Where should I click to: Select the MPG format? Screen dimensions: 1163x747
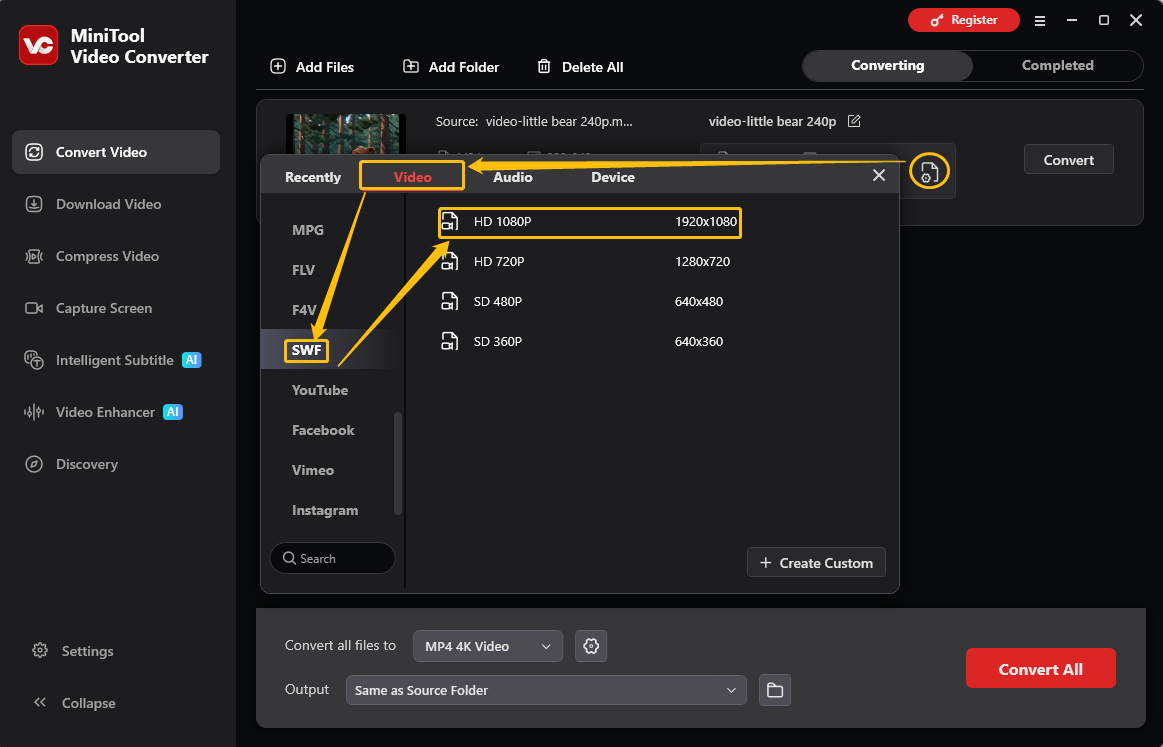pyautogui.click(x=308, y=230)
